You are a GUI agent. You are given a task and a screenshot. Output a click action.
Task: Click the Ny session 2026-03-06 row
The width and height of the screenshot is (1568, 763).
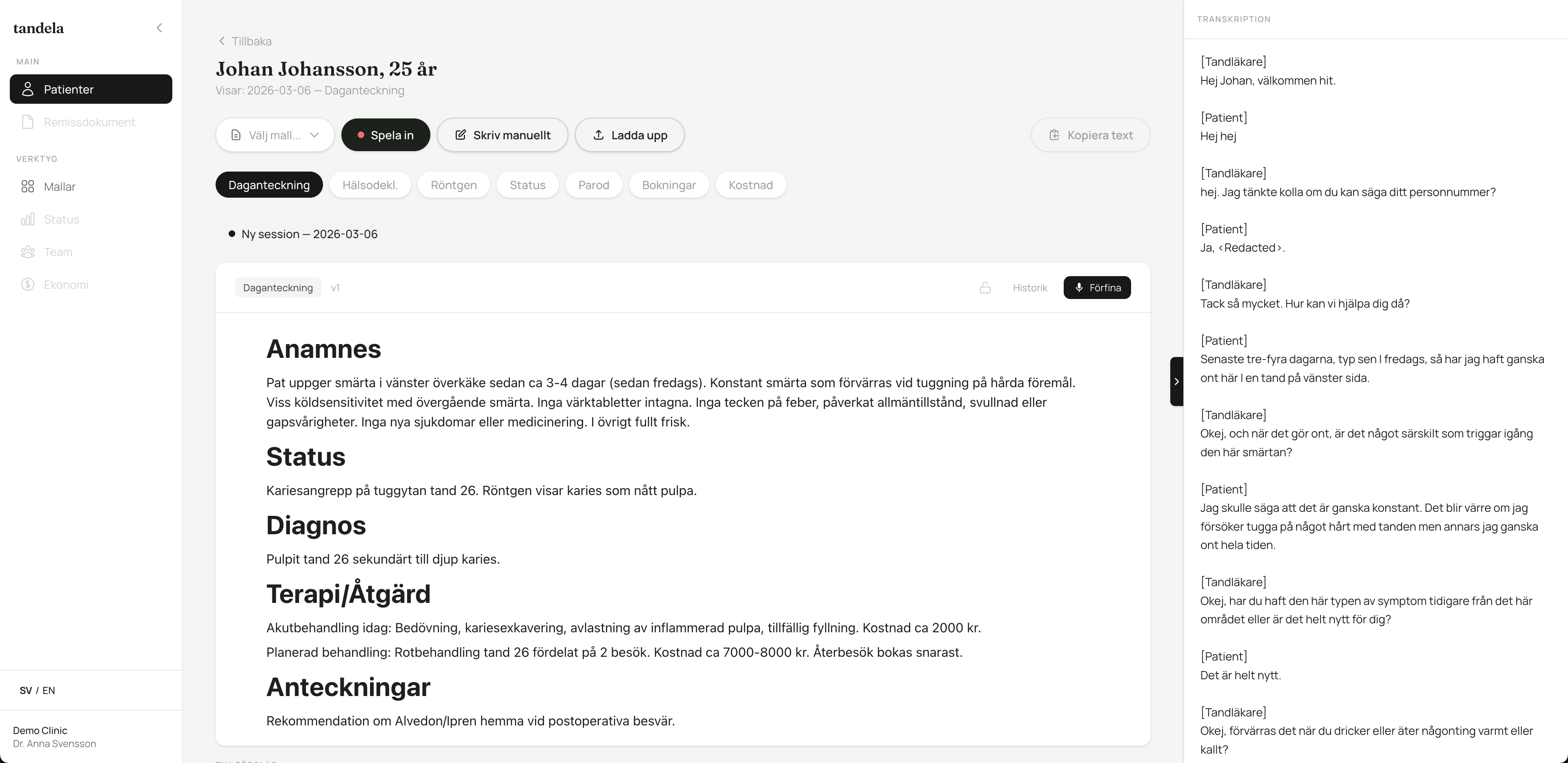309,234
